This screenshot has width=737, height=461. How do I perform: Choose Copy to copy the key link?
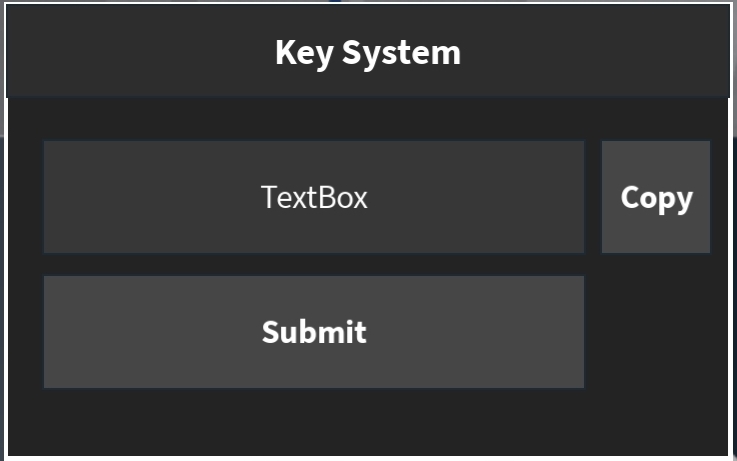tap(656, 197)
